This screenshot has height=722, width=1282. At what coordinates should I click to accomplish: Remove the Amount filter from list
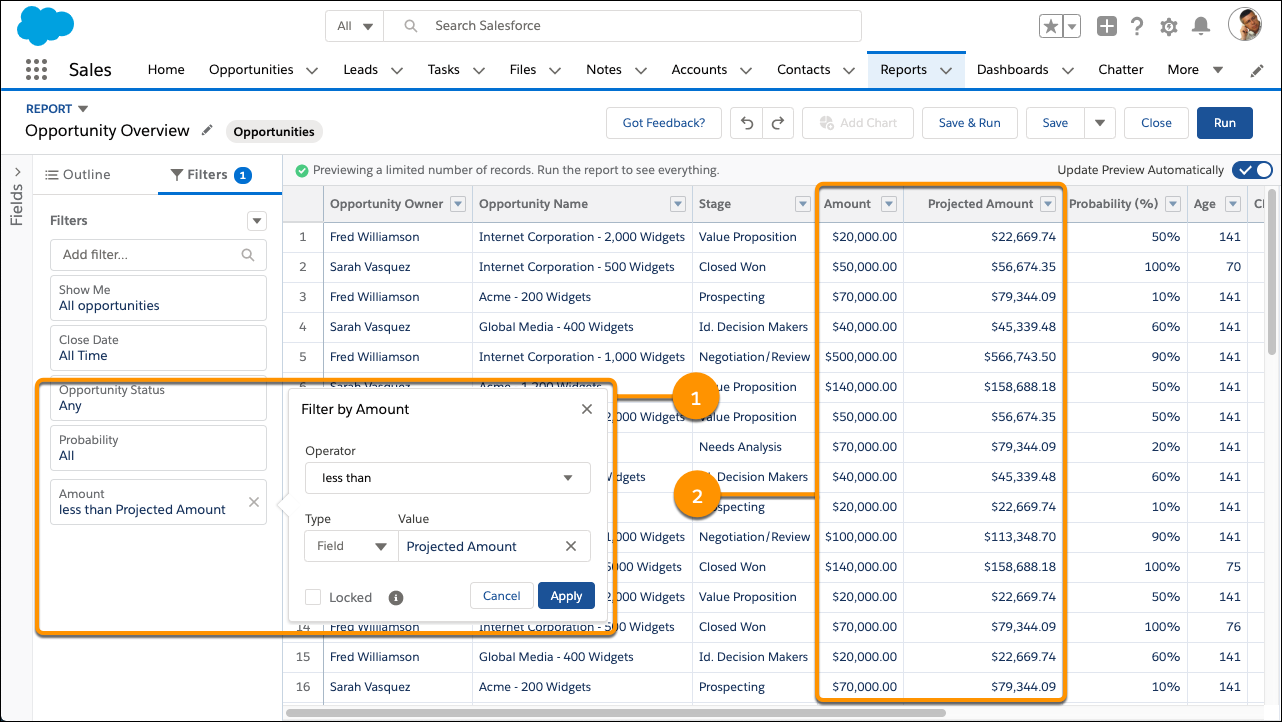[254, 502]
